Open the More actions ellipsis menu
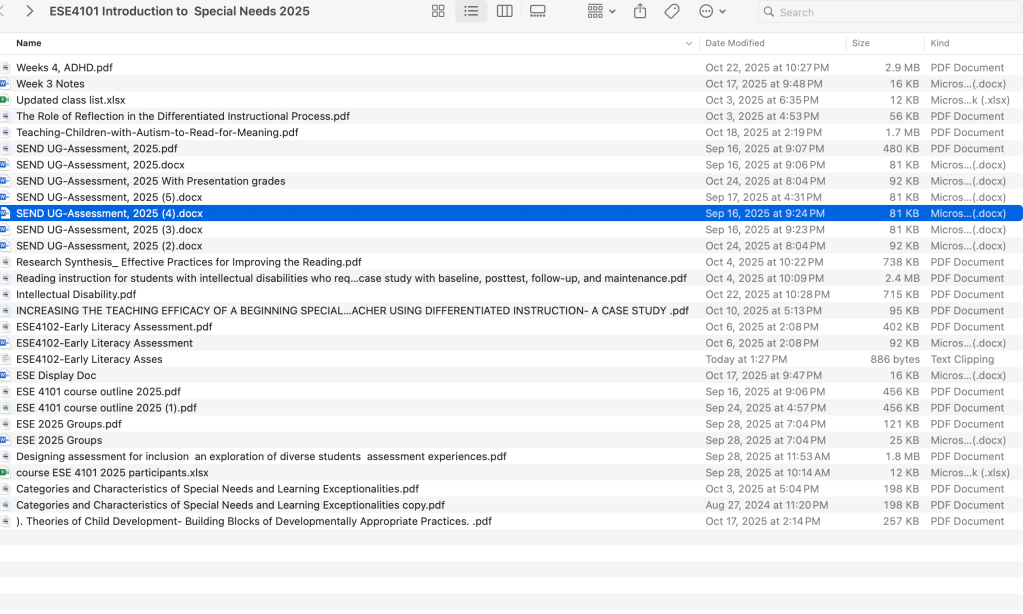This screenshot has height=614, width=1023. [712, 11]
